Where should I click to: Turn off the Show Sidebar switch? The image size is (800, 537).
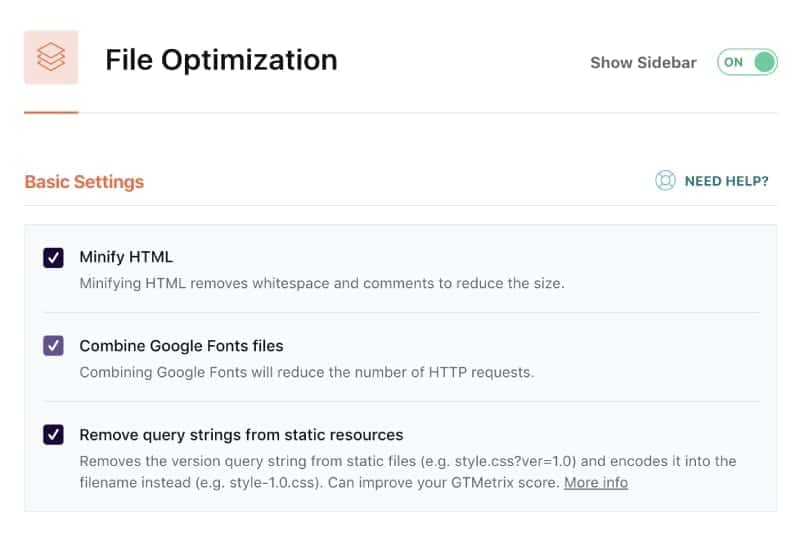[x=747, y=62]
